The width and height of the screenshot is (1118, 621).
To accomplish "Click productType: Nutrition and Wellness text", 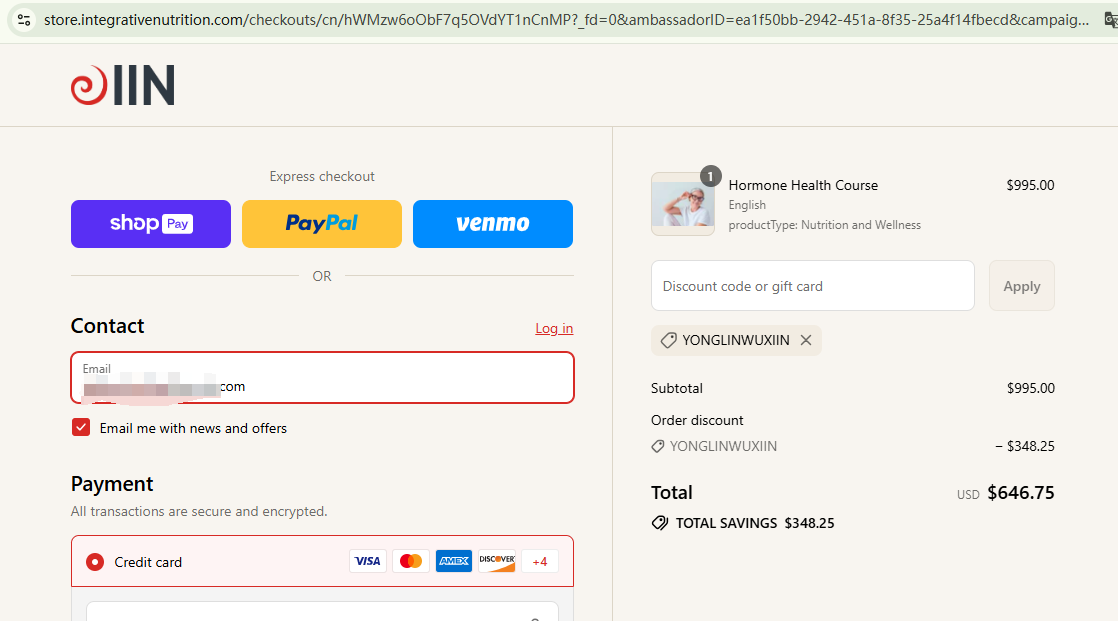I will click(824, 225).
